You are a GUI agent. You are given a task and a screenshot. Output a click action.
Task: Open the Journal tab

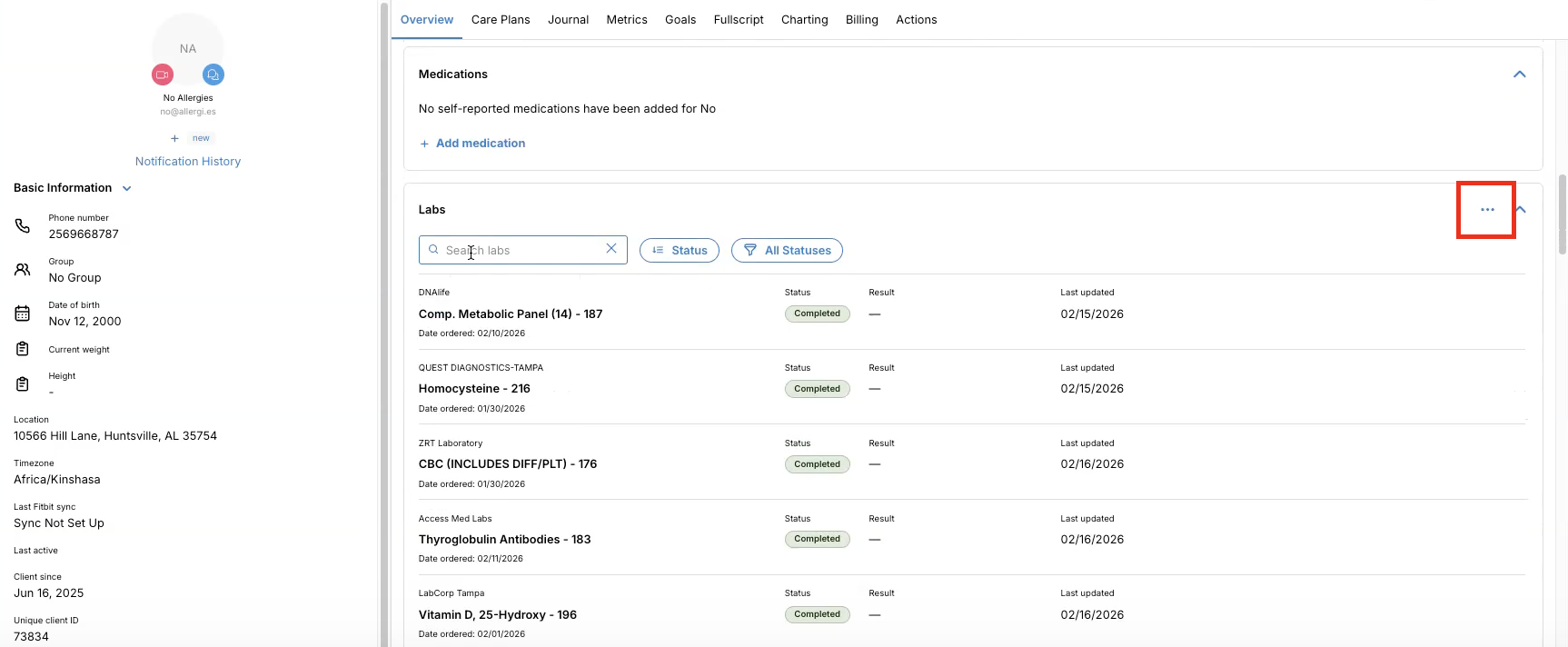point(568,19)
